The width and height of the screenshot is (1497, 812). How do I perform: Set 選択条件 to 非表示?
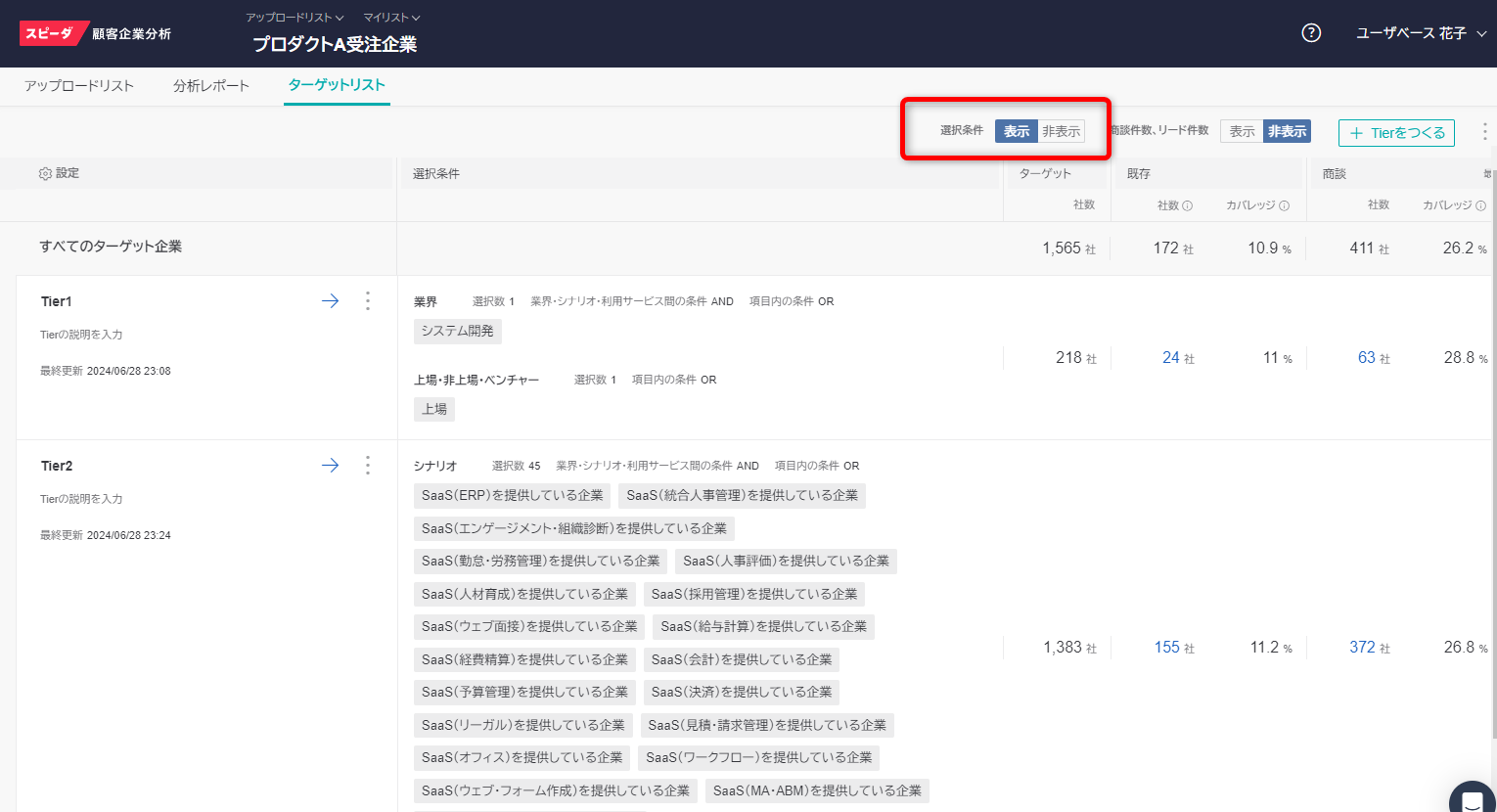pos(1061,131)
